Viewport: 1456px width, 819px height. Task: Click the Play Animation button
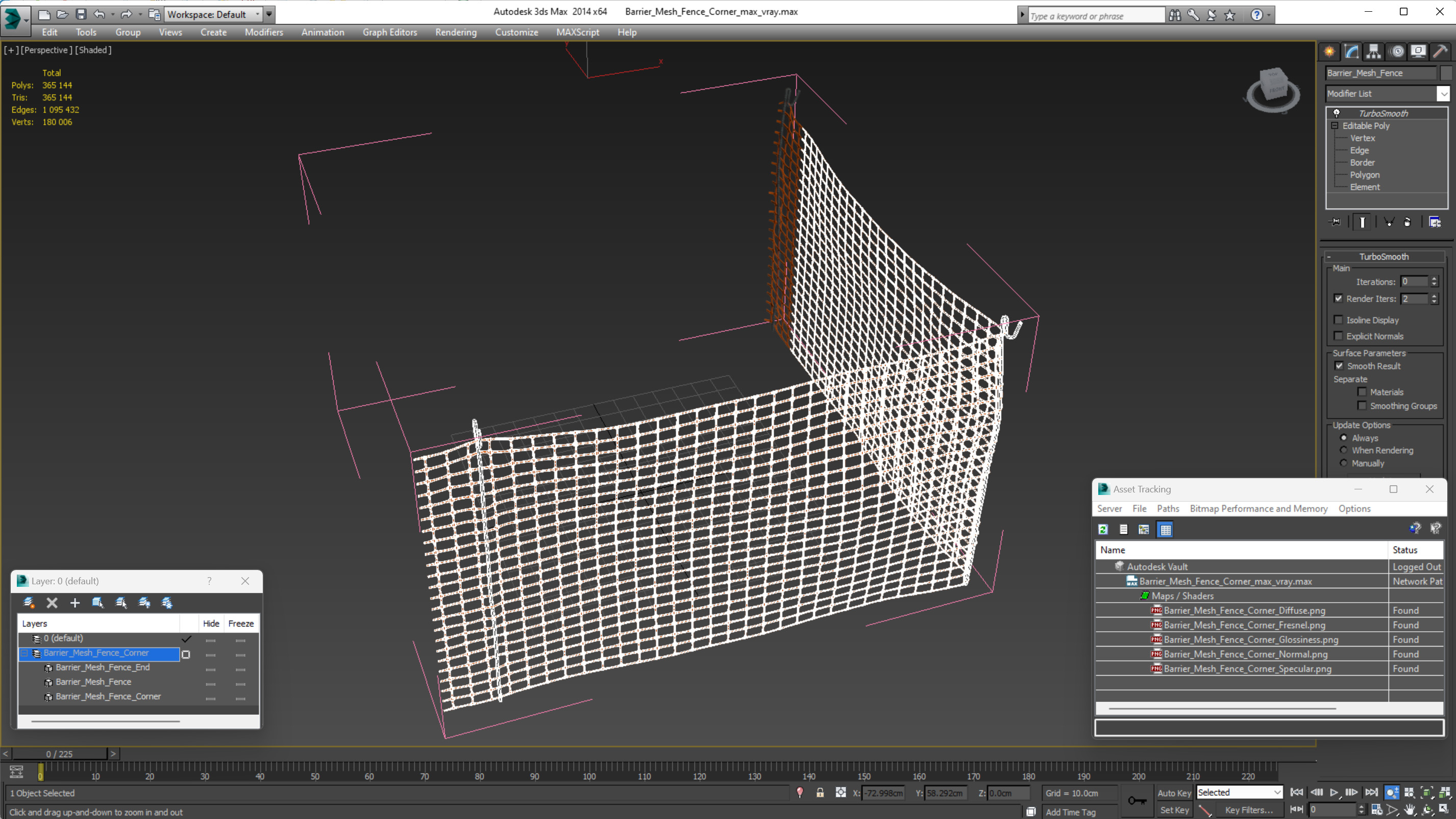click(1334, 792)
